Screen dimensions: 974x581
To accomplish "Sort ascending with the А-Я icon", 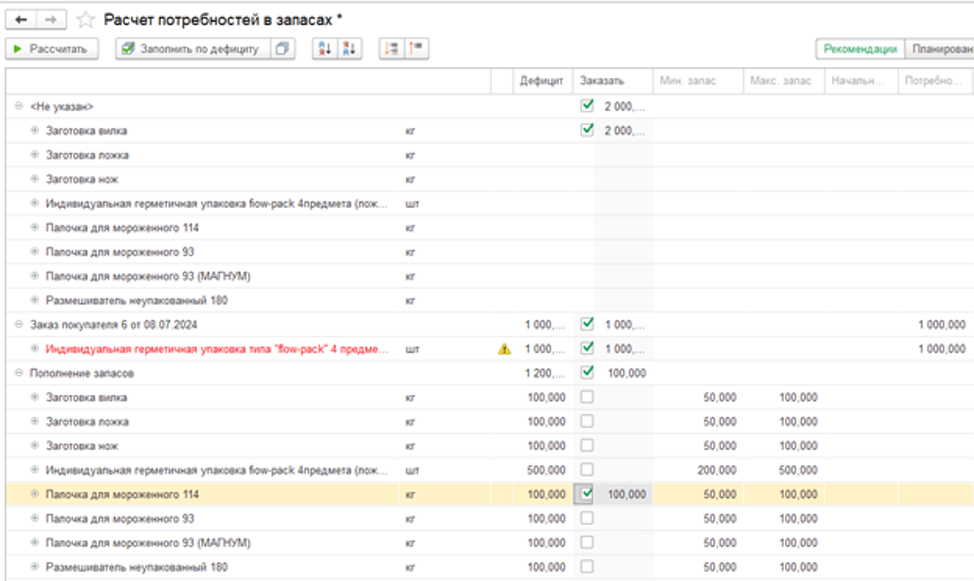I will 325,48.
